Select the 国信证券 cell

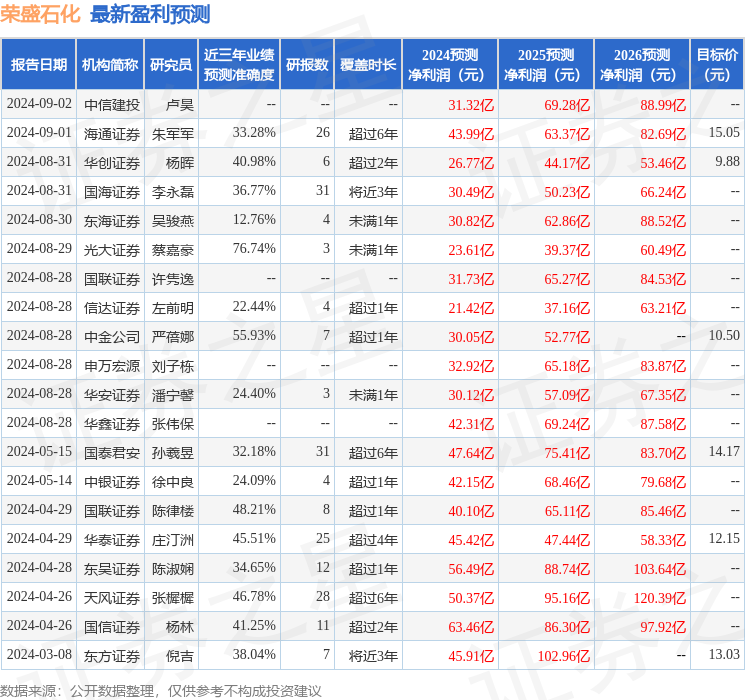click(x=112, y=626)
